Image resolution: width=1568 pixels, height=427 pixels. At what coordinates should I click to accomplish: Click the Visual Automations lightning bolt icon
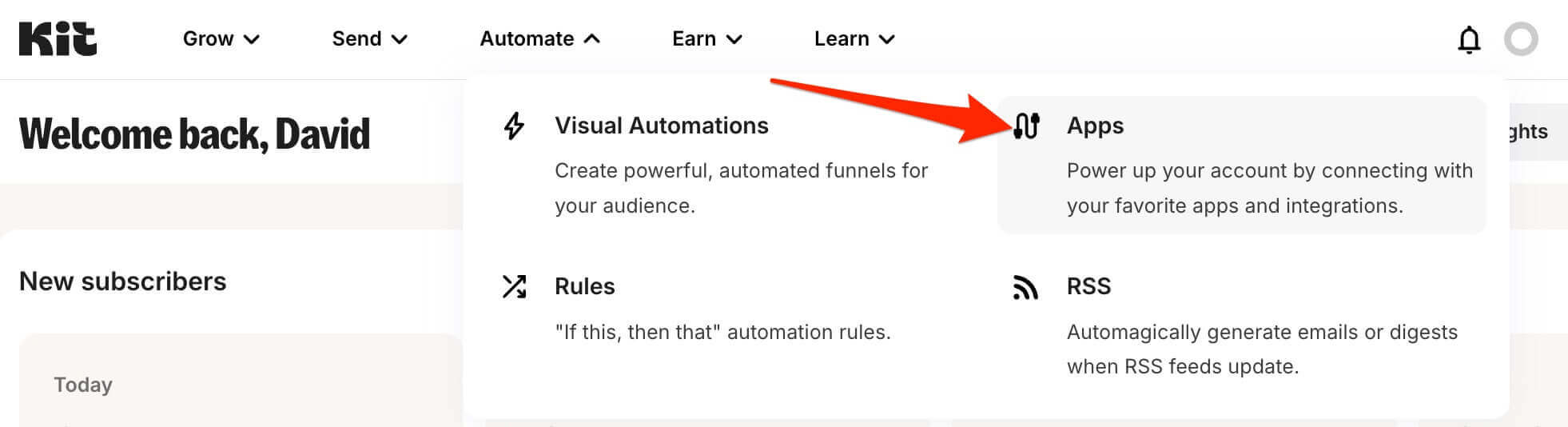514,126
